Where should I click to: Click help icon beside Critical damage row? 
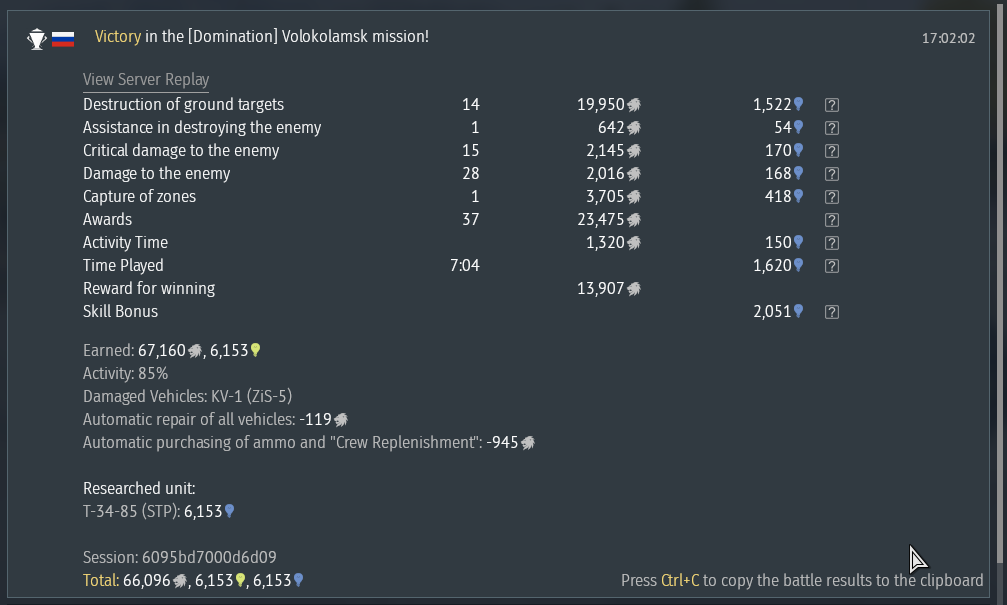click(831, 151)
